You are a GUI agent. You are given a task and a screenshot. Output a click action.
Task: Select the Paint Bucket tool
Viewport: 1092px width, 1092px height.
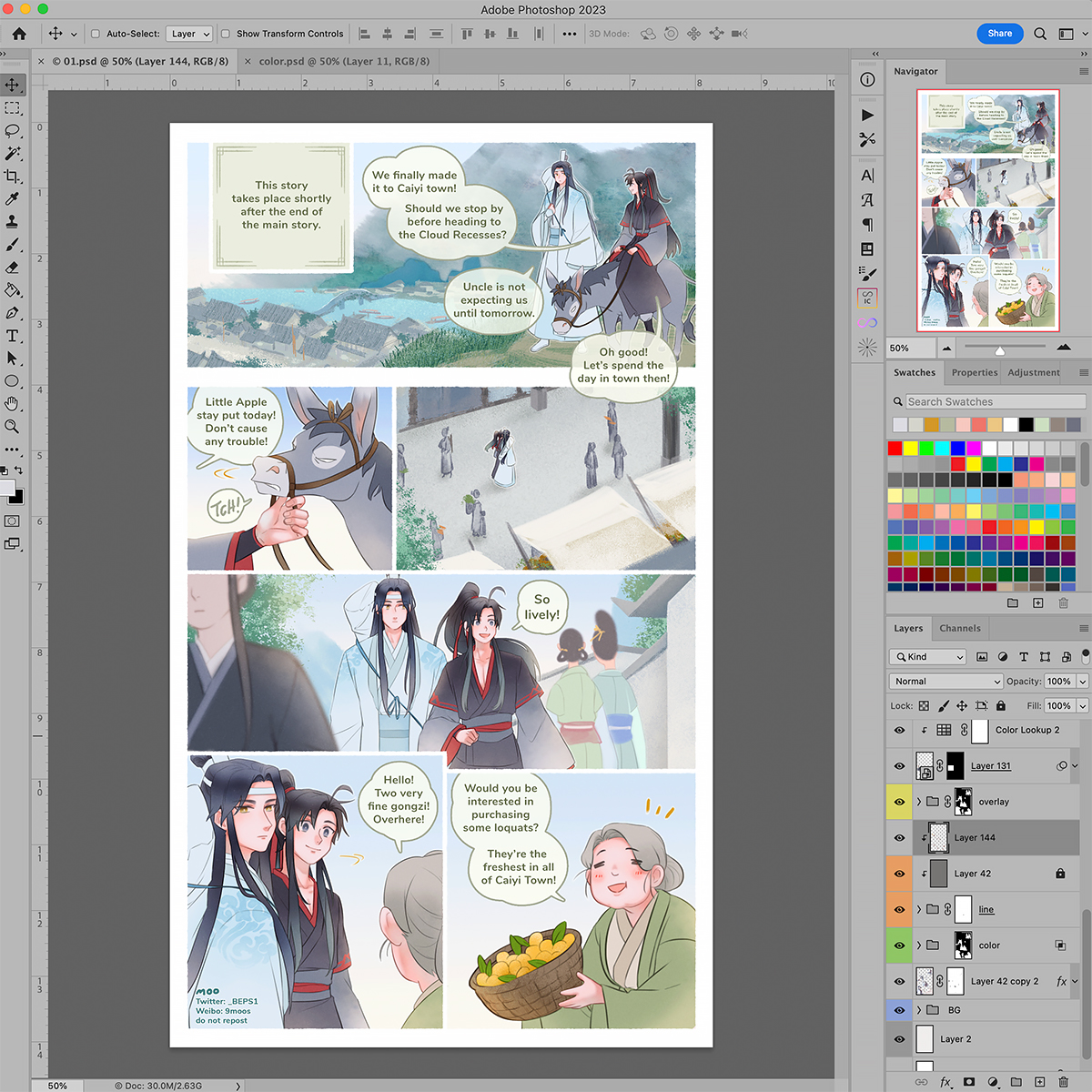point(12,290)
